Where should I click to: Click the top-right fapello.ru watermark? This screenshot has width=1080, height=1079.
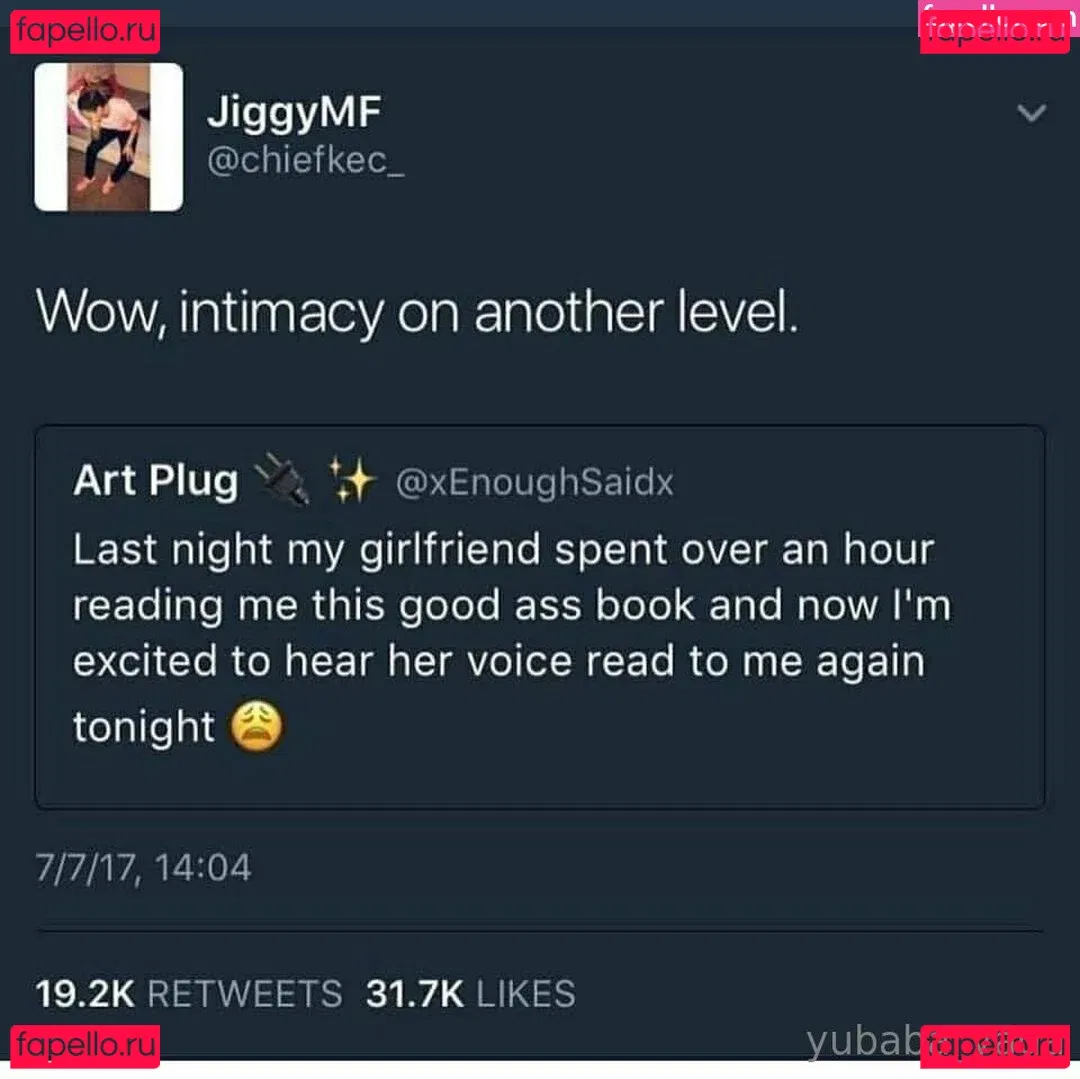click(995, 31)
